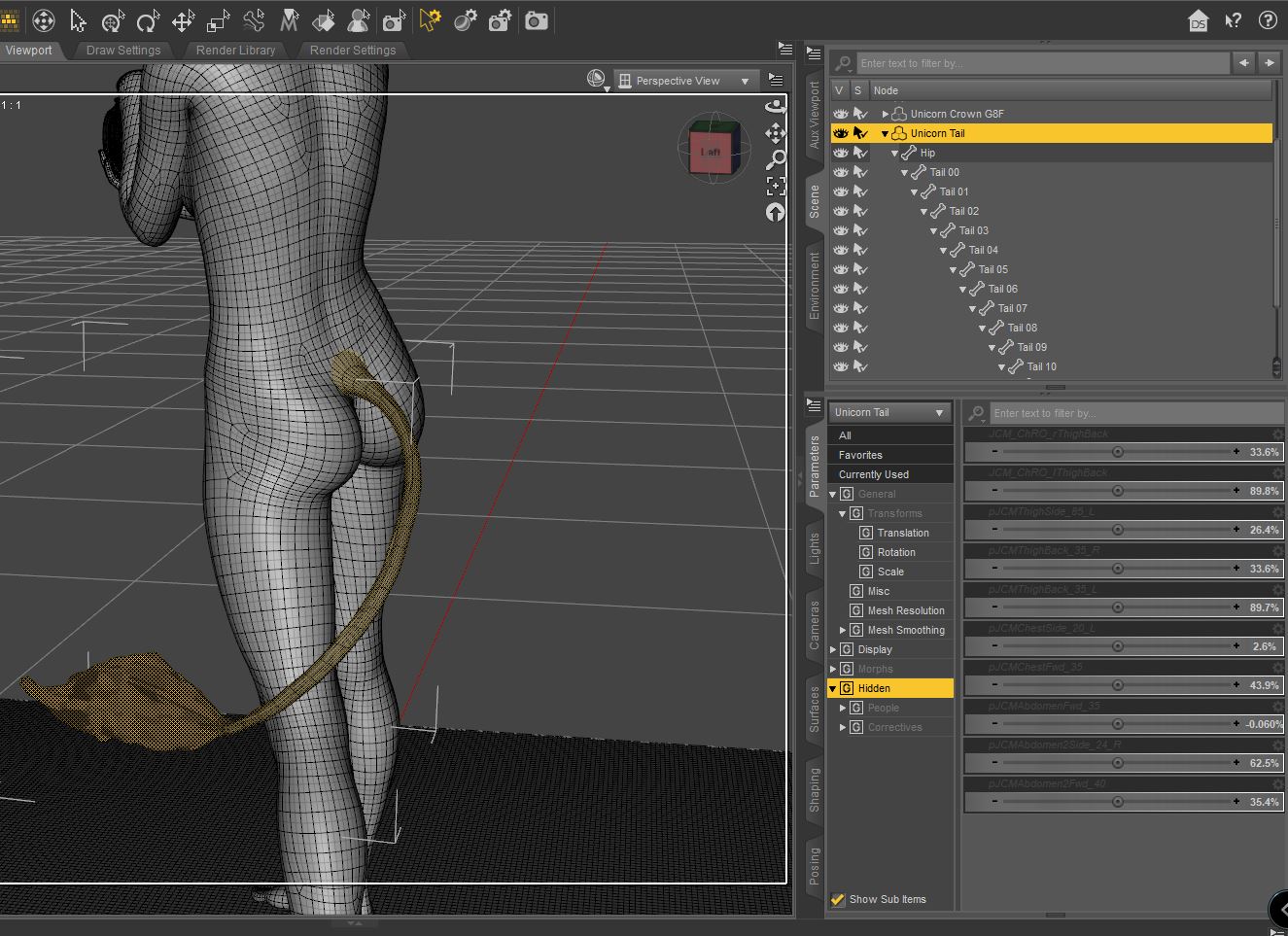
Task: Activate the Spot Render camera tool
Action: (394, 20)
